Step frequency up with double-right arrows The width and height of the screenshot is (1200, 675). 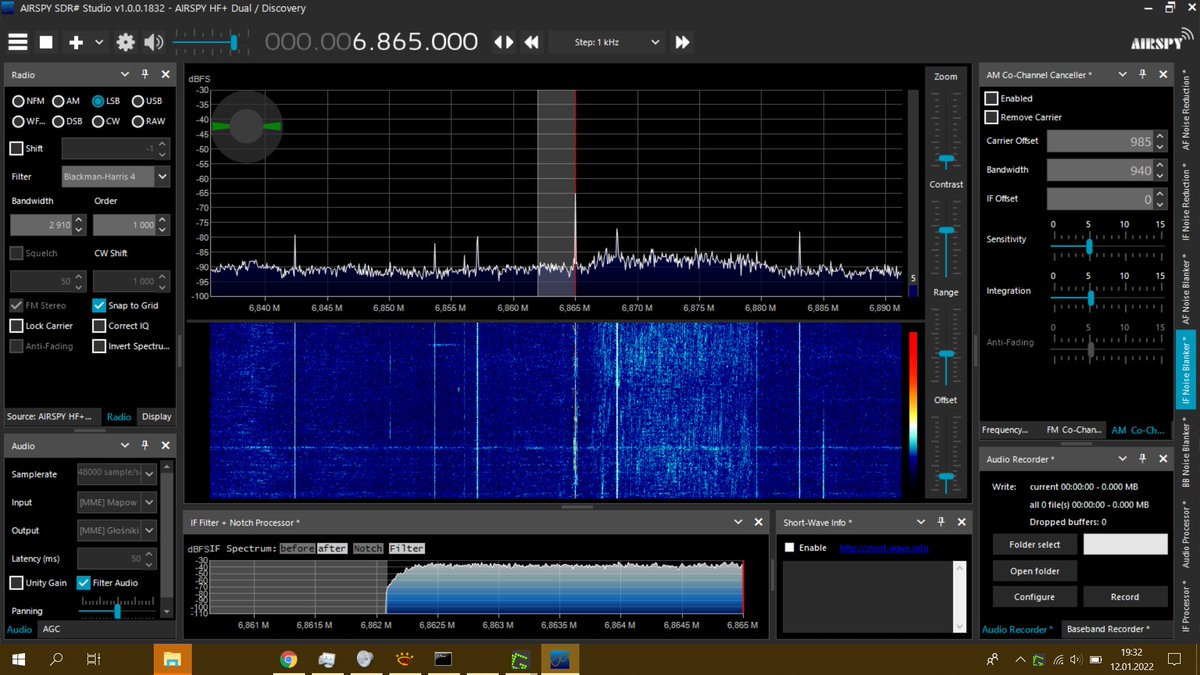[682, 42]
